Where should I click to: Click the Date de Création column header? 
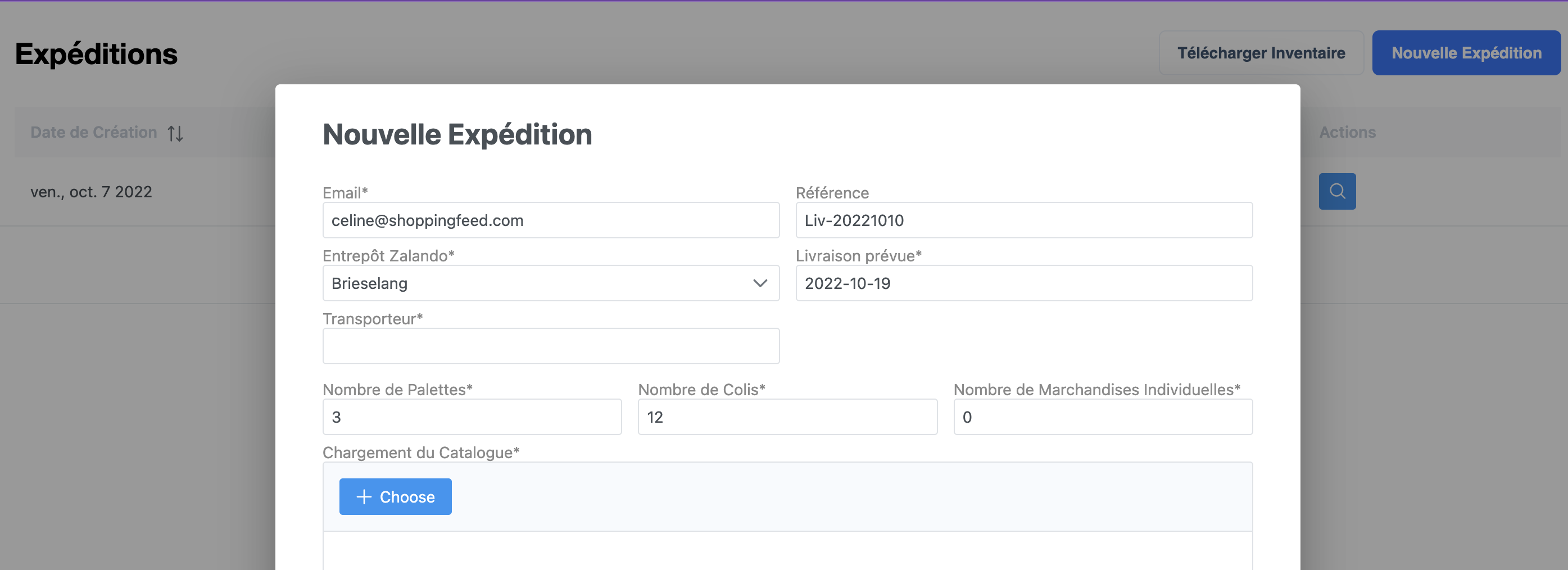pos(94,132)
